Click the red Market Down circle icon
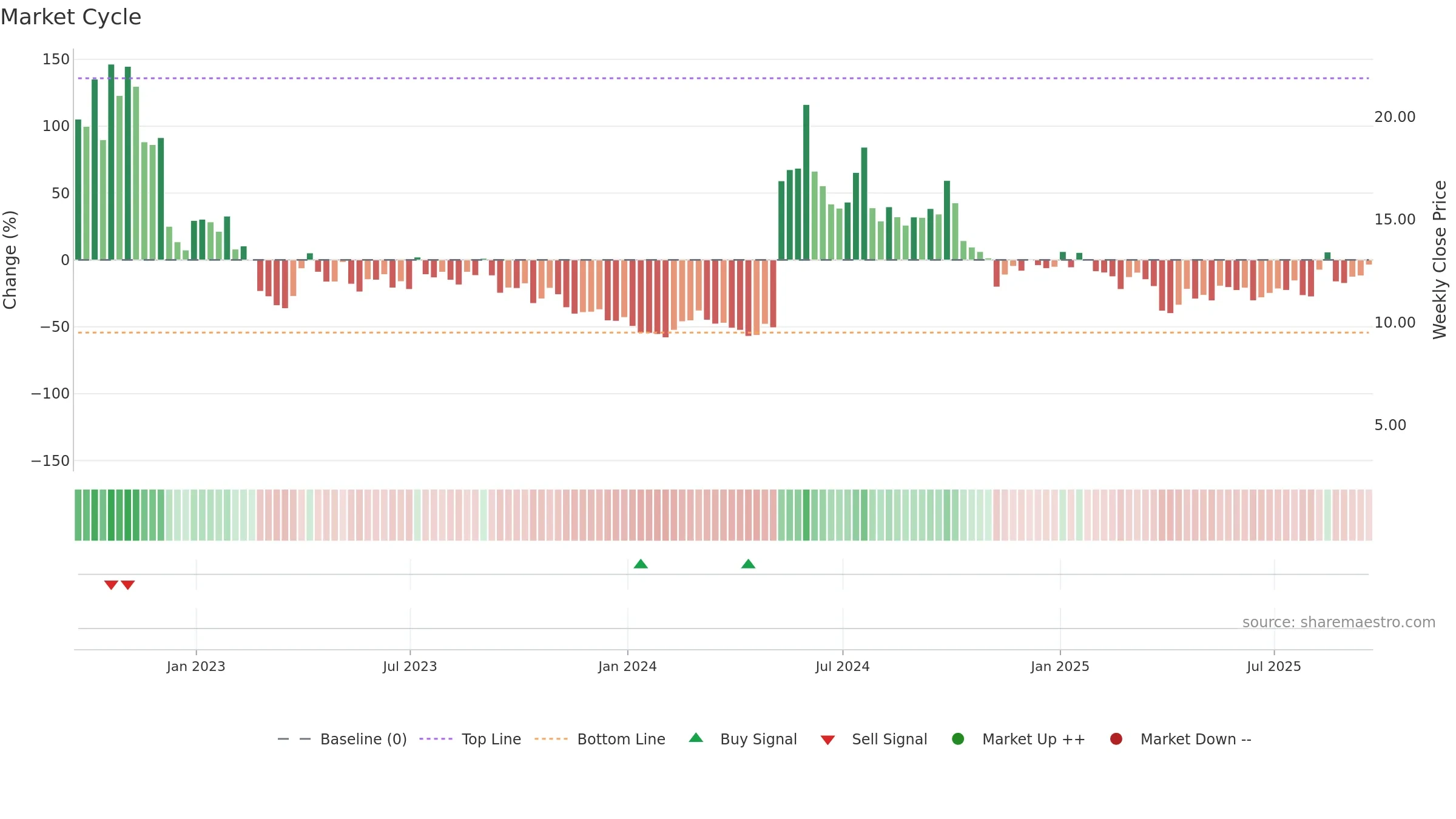This screenshot has width=1456, height=819. (1116, 738)
